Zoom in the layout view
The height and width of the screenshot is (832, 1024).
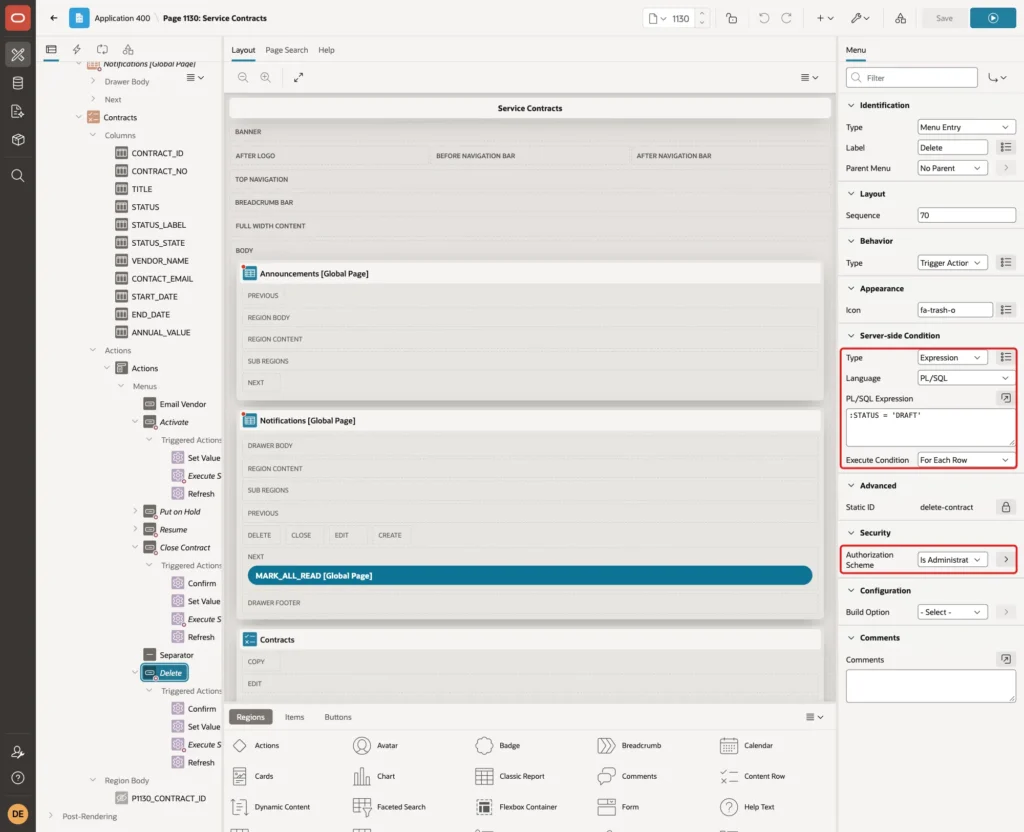pyautogui.click(x=266, y=77)
